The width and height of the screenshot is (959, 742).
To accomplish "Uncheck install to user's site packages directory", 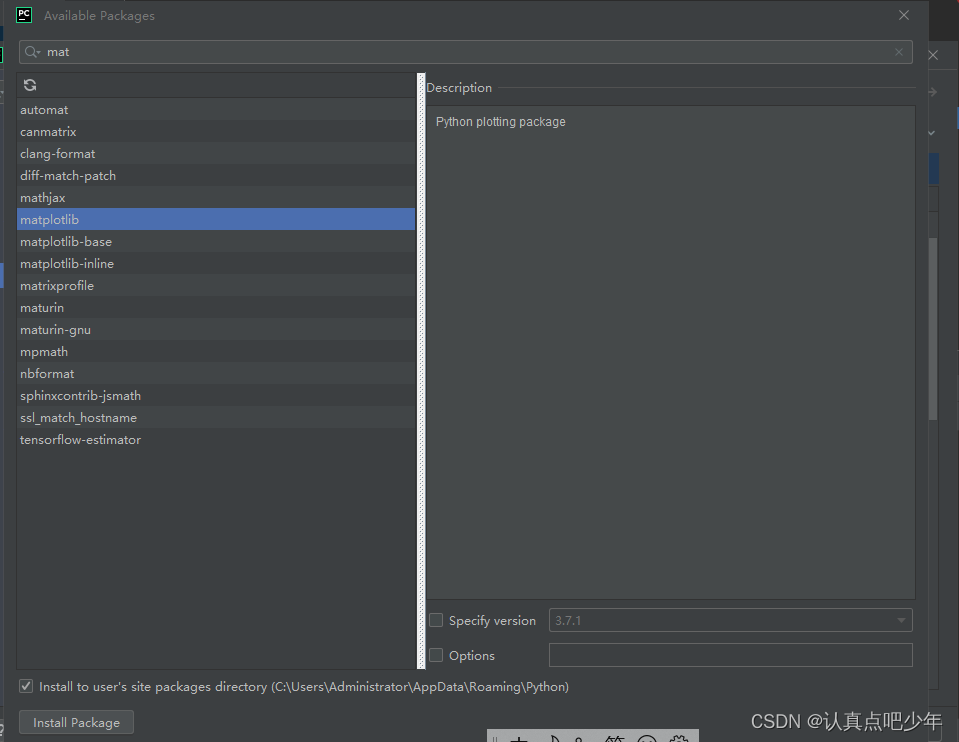I will pos(25,686).
